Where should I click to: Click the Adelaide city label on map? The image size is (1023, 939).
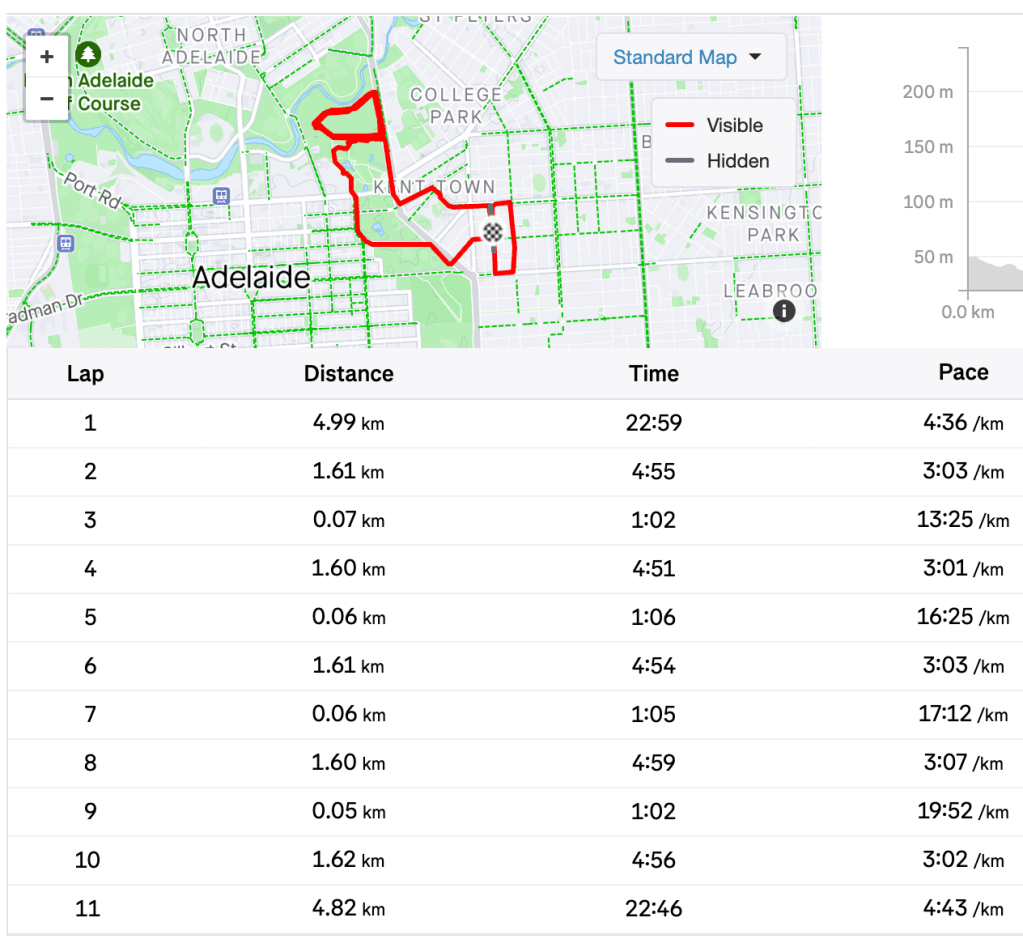click(251, 277)
